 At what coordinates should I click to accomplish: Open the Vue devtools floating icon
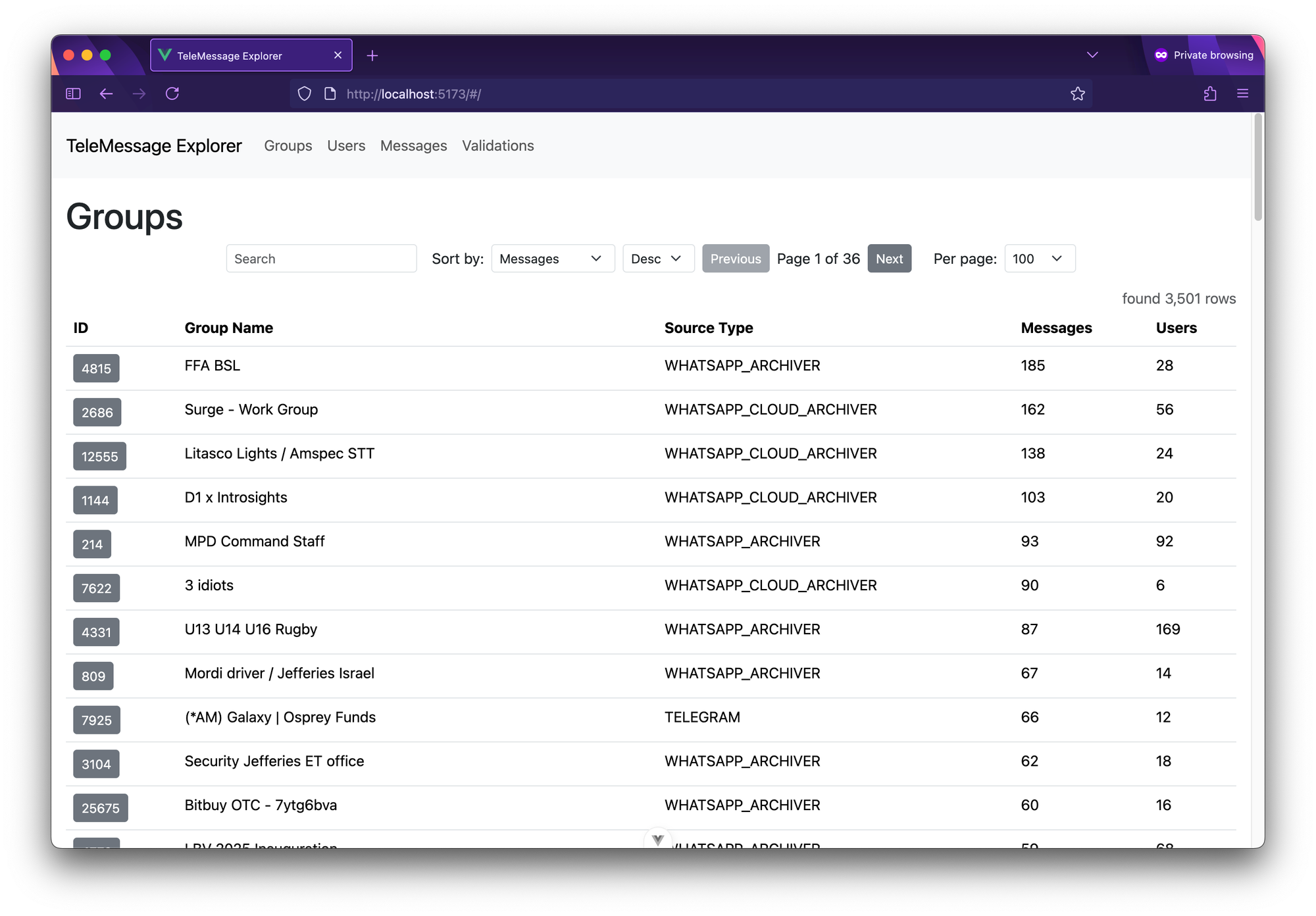(x=657, y=839)
